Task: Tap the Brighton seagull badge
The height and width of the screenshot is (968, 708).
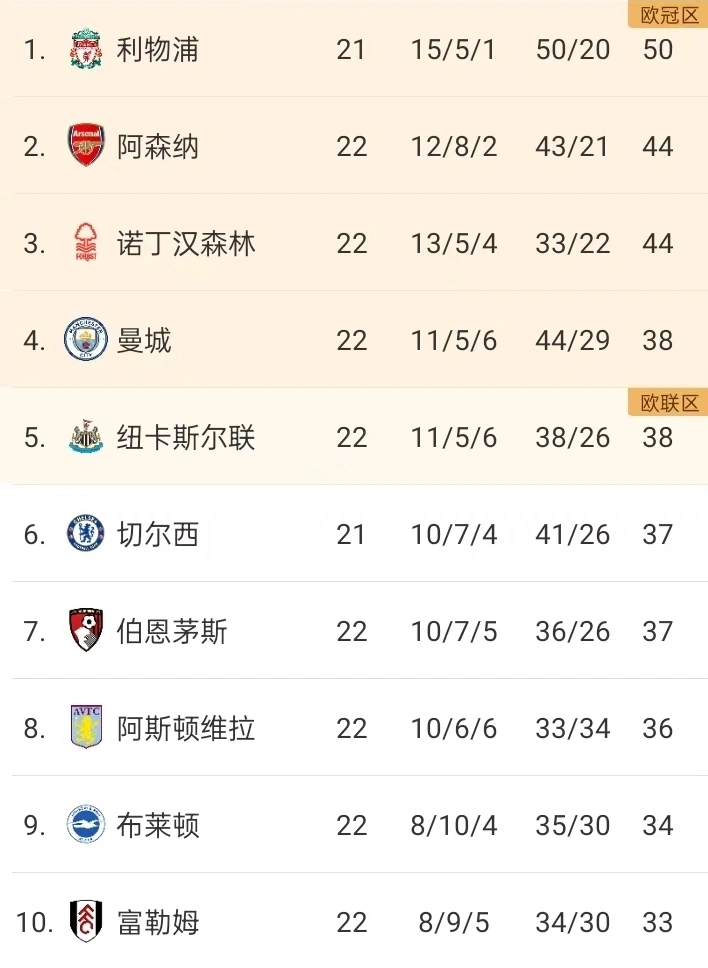Action: click(86, 824)
